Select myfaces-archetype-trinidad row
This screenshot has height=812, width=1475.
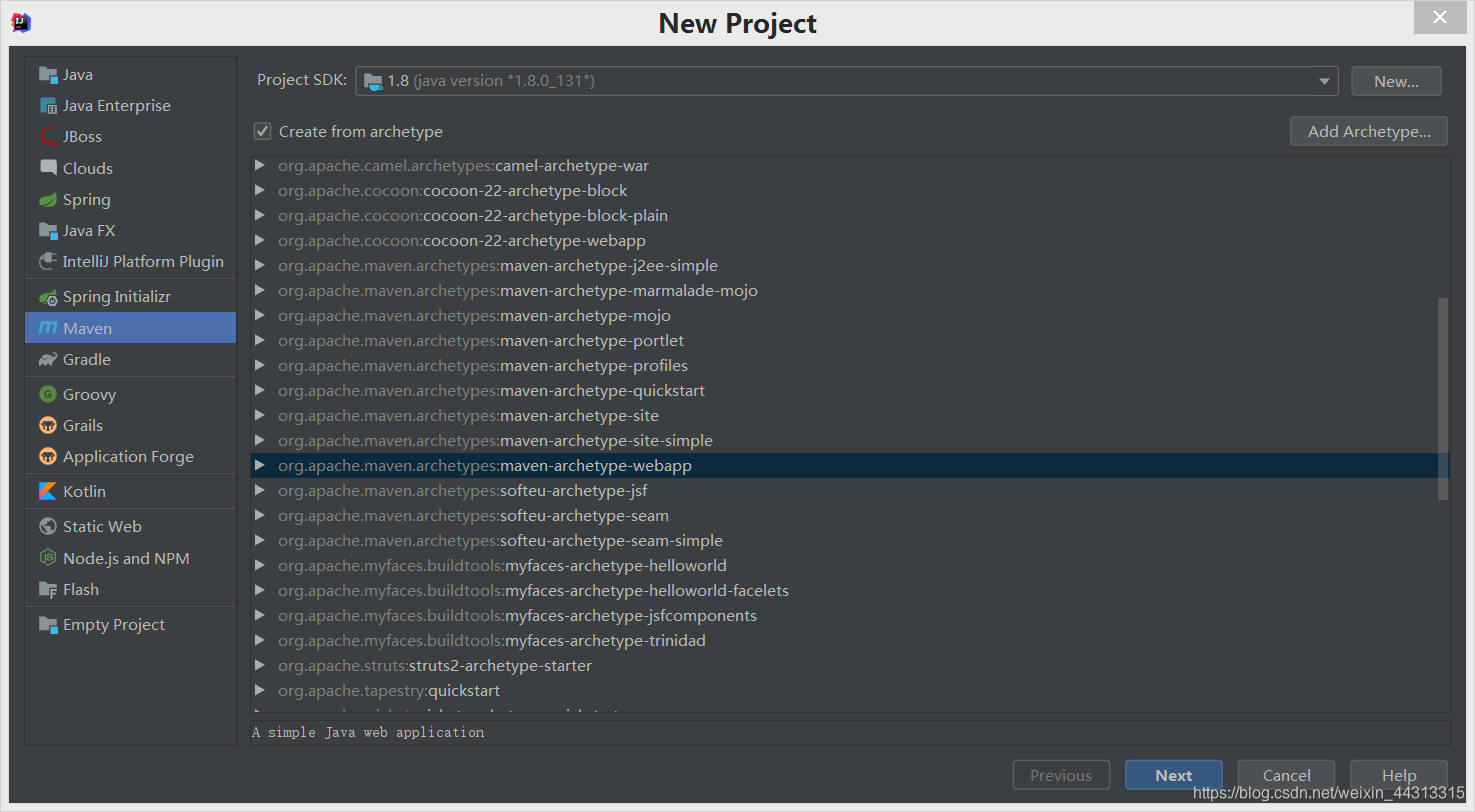point(850,640)
